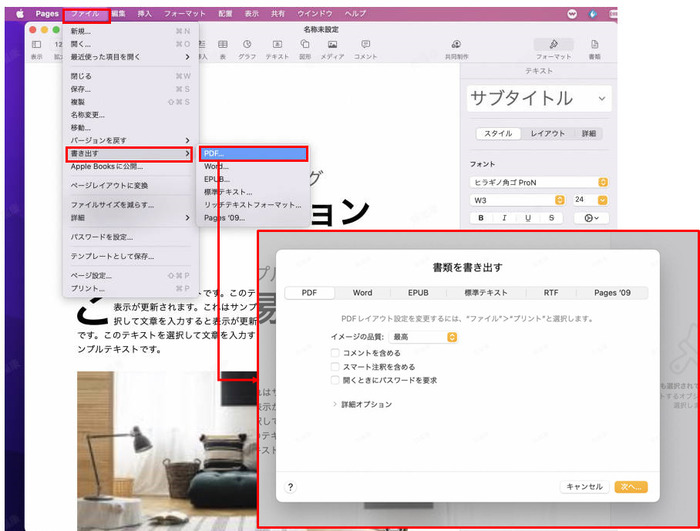700x531 pixels.
Task: Select the レイアウト segment in sidebar
Action: pos(548,134)
